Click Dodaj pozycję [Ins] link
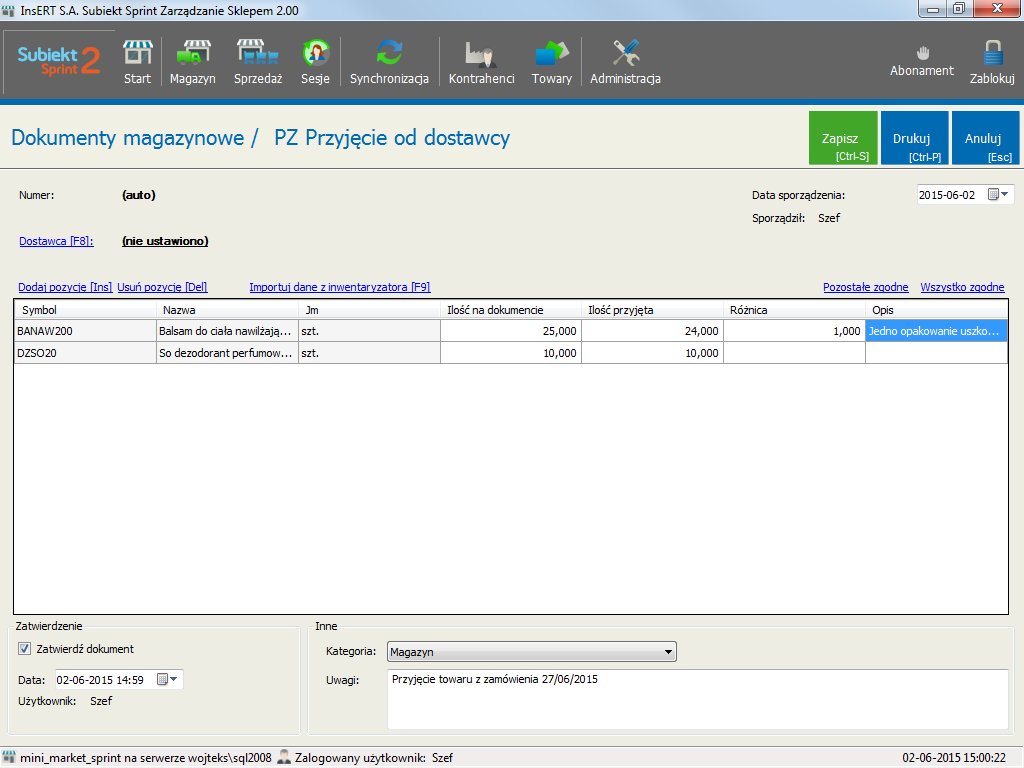This screenshot has height=768, width=1024. (x=65, y=287)
